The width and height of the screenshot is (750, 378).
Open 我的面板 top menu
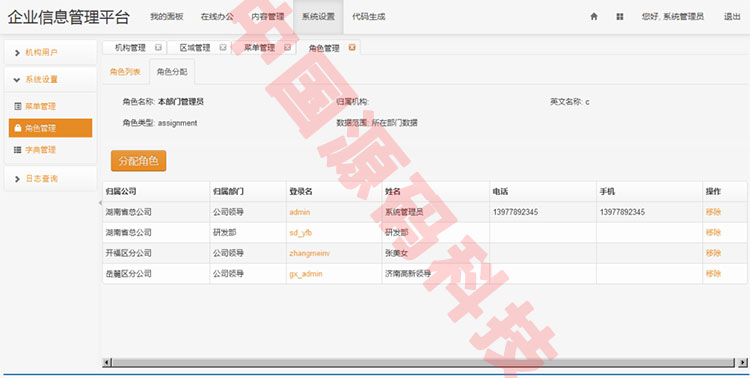pyautogui.click(x=166, y=16)
